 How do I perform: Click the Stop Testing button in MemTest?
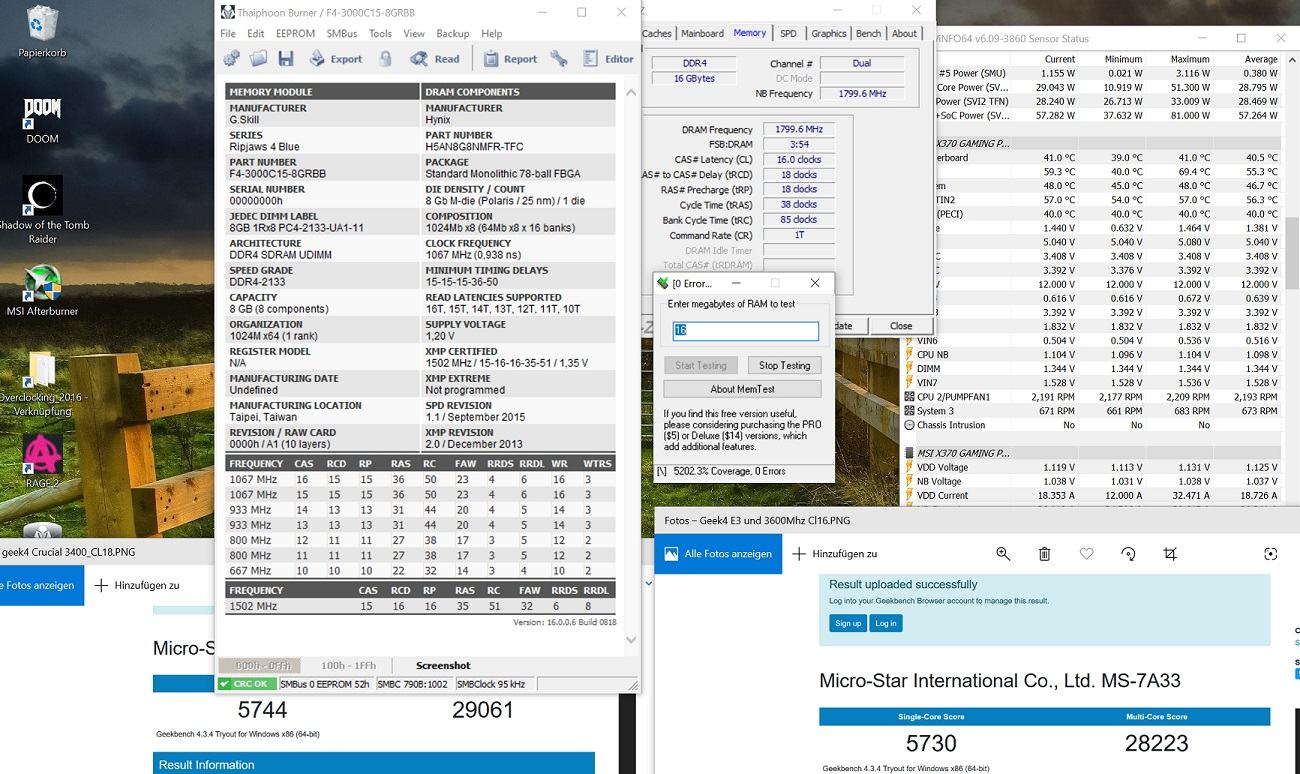784,365
